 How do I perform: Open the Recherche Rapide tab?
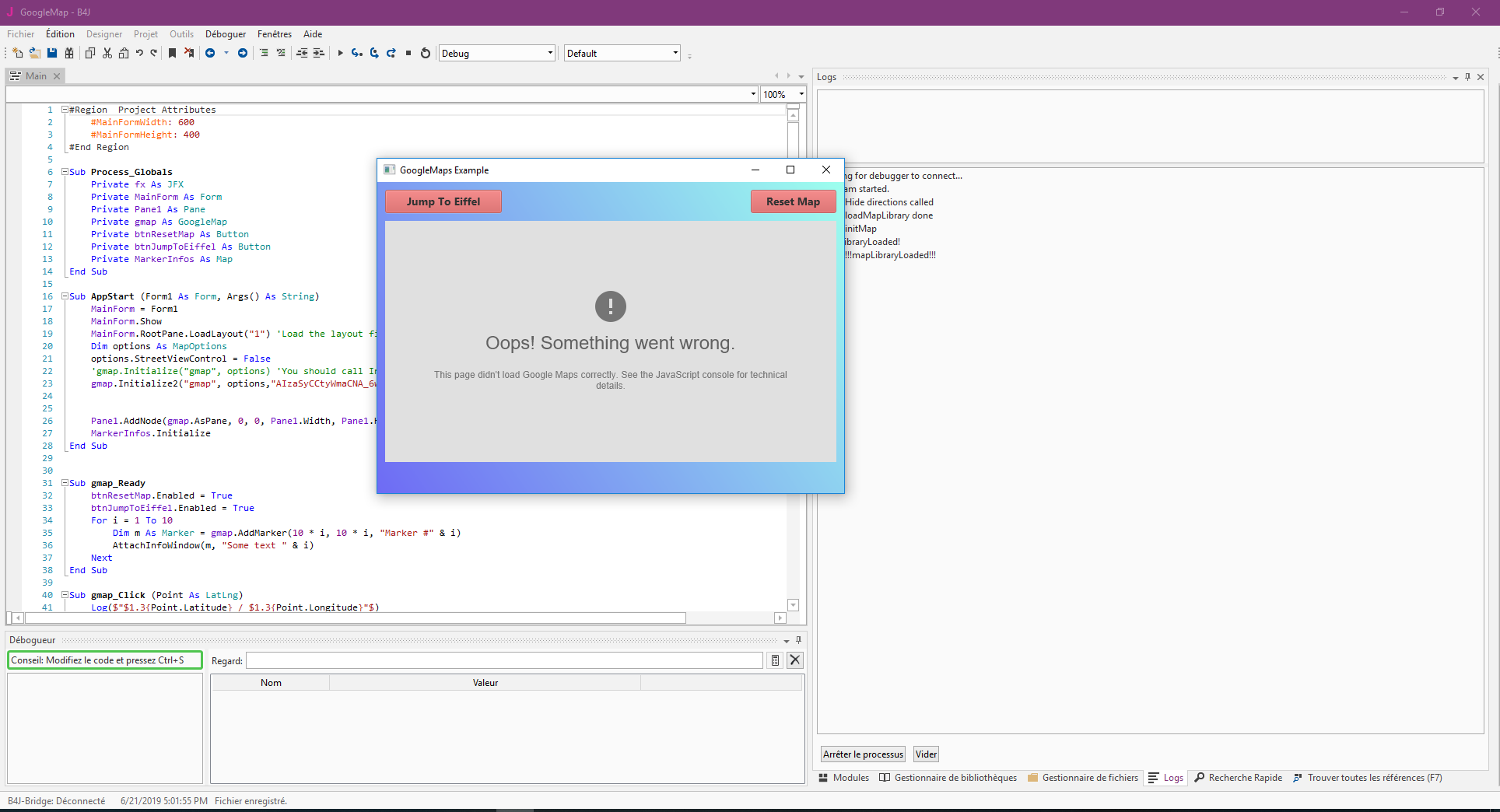point(1239,778)
